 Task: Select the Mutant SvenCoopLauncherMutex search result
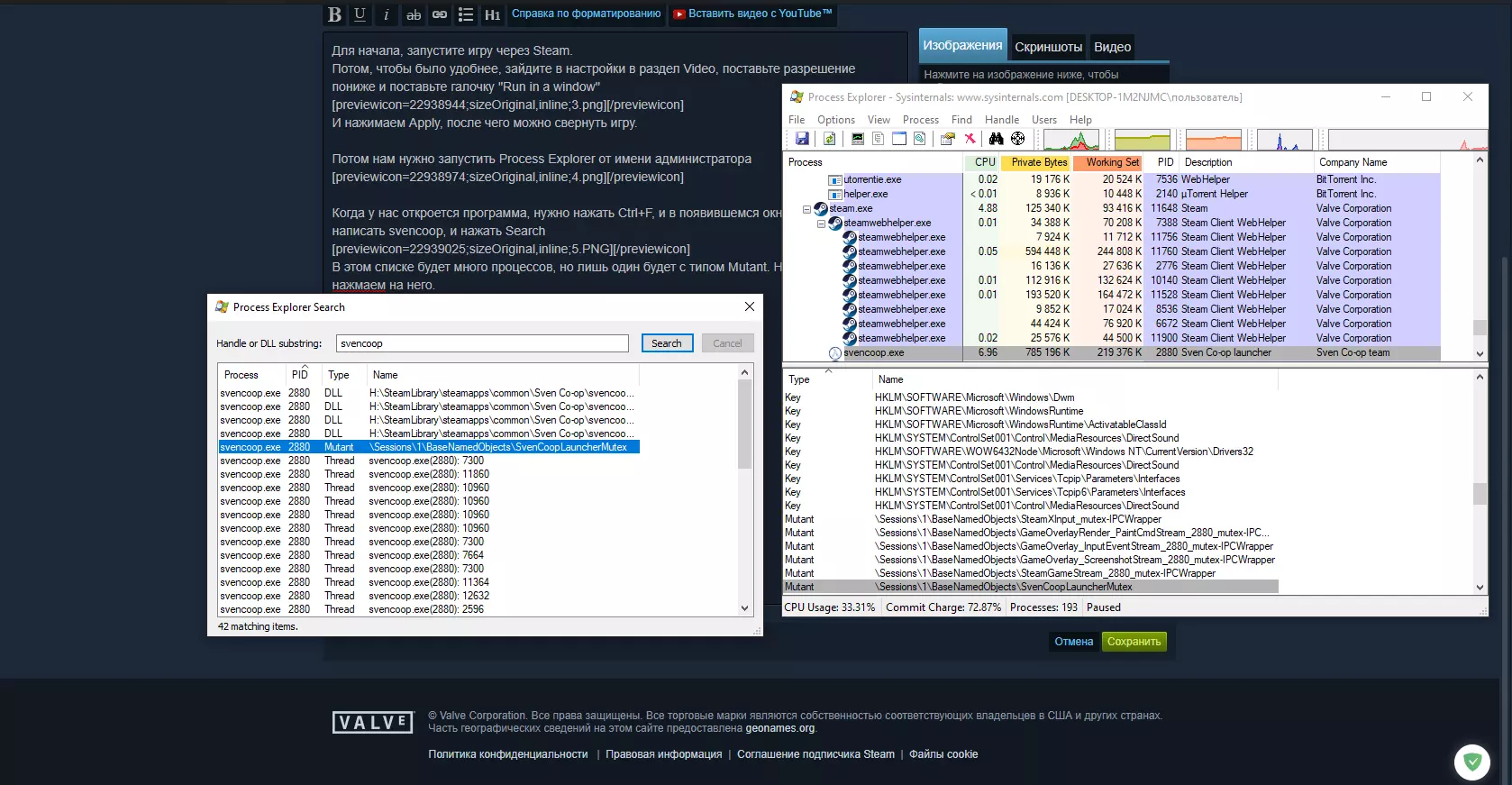pyautogui.click(x=429, y=447)
